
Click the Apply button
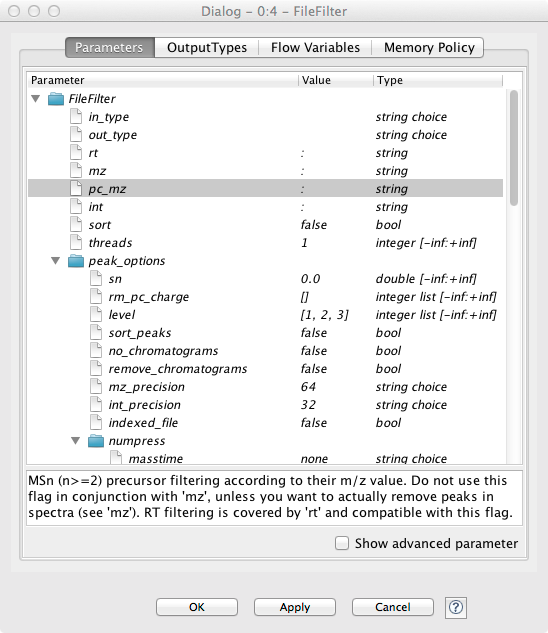(x=295, y=607)
